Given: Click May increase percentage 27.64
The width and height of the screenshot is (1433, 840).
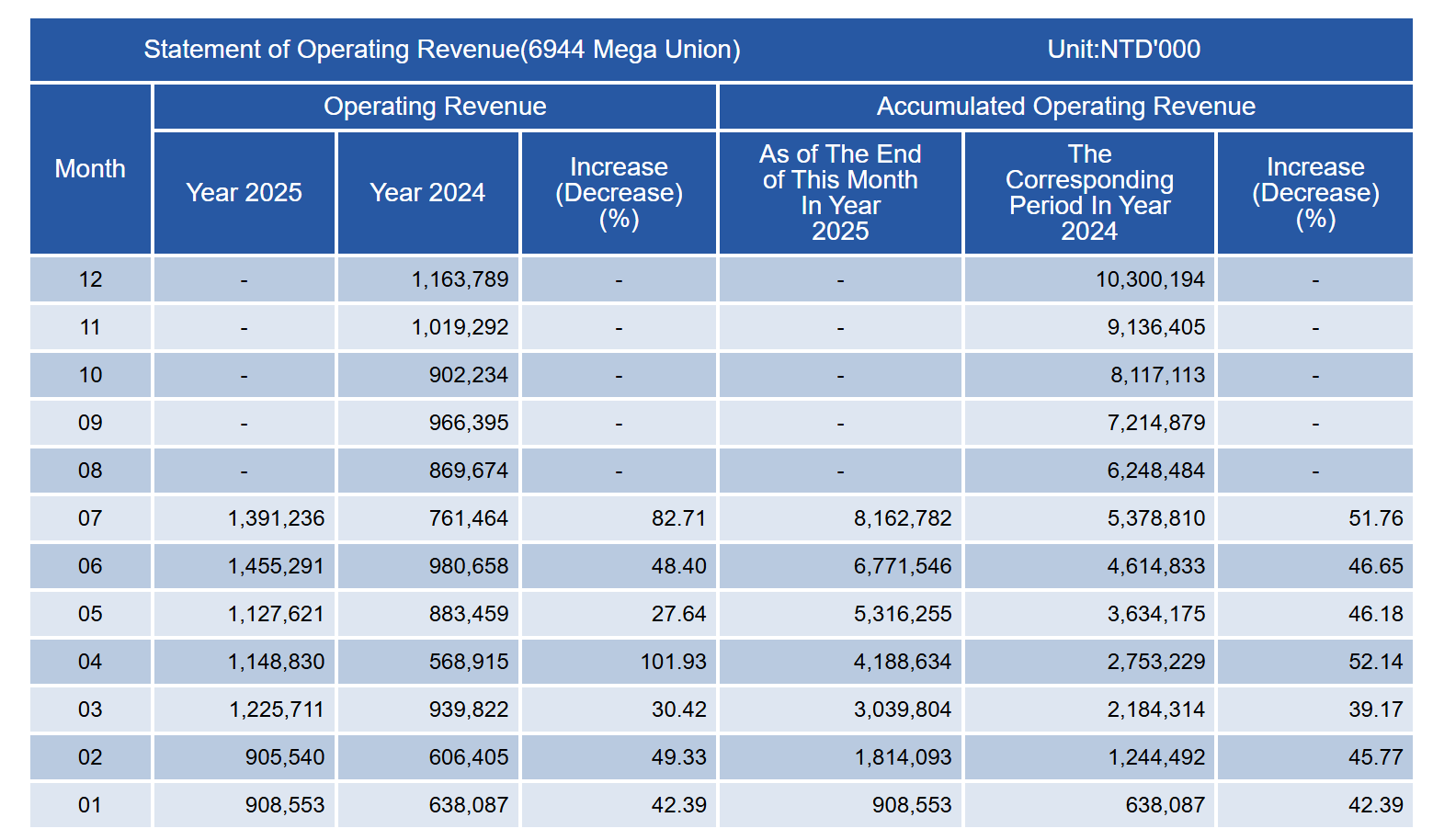Looking at the screenshot, I should 679,614.
